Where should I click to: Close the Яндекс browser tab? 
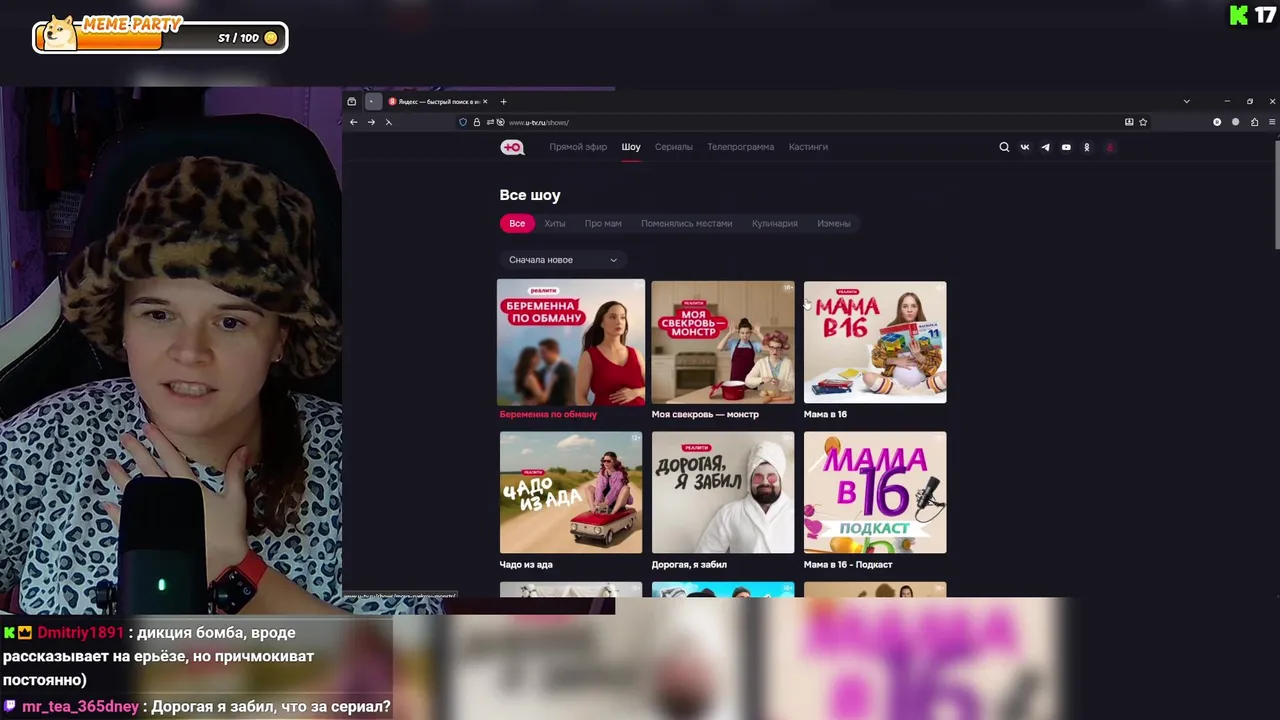(x=485, y=101)
